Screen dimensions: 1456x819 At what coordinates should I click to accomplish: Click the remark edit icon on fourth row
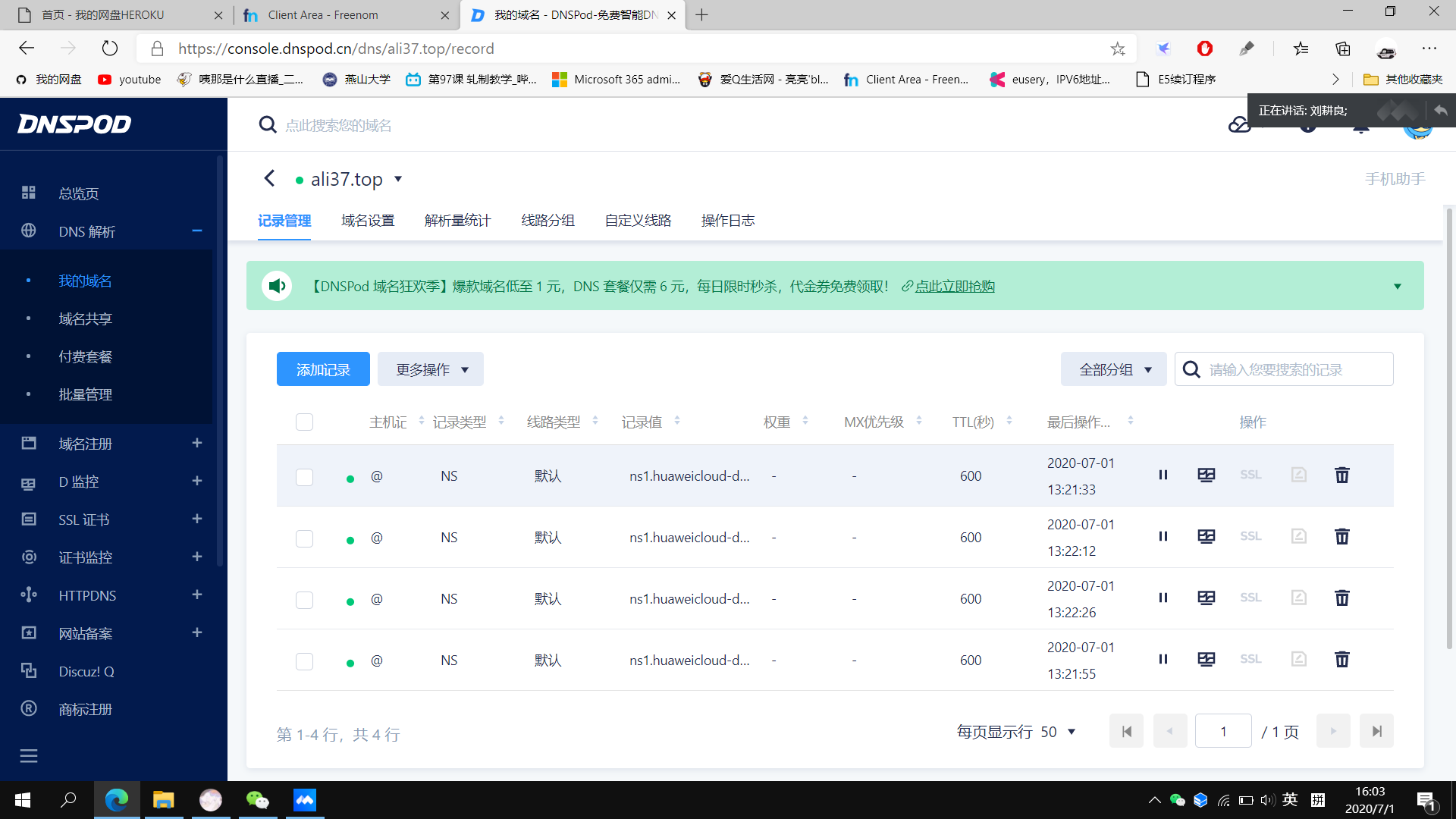point(1298,659)
